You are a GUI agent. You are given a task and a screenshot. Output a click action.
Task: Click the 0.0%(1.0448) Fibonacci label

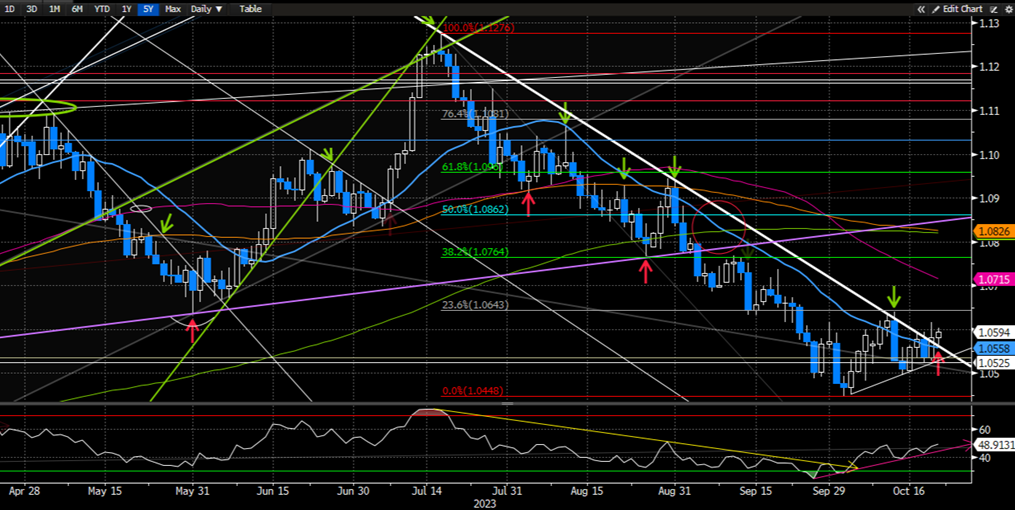pos(472,391)
